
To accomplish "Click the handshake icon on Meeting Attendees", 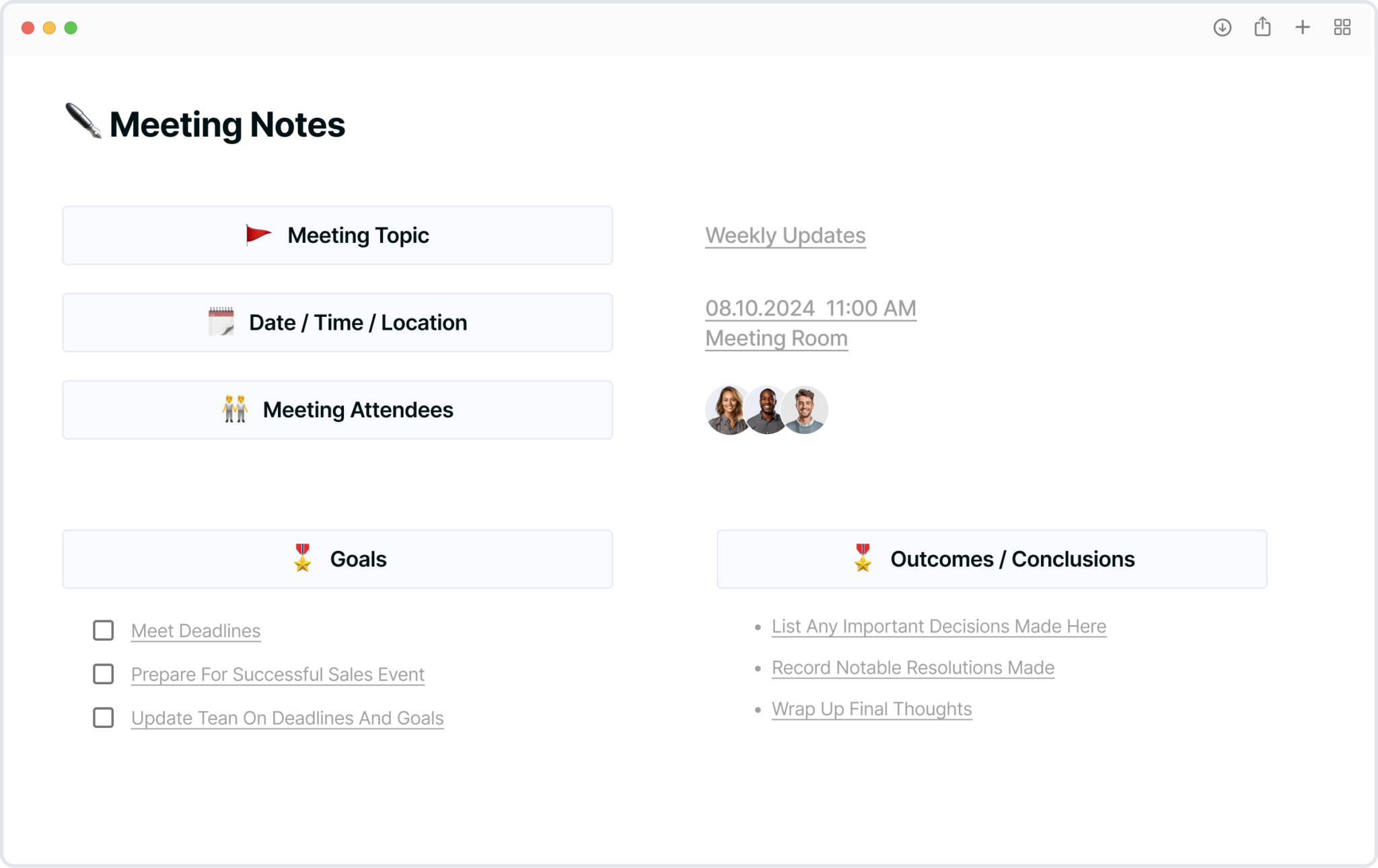I will pos(234,409).
